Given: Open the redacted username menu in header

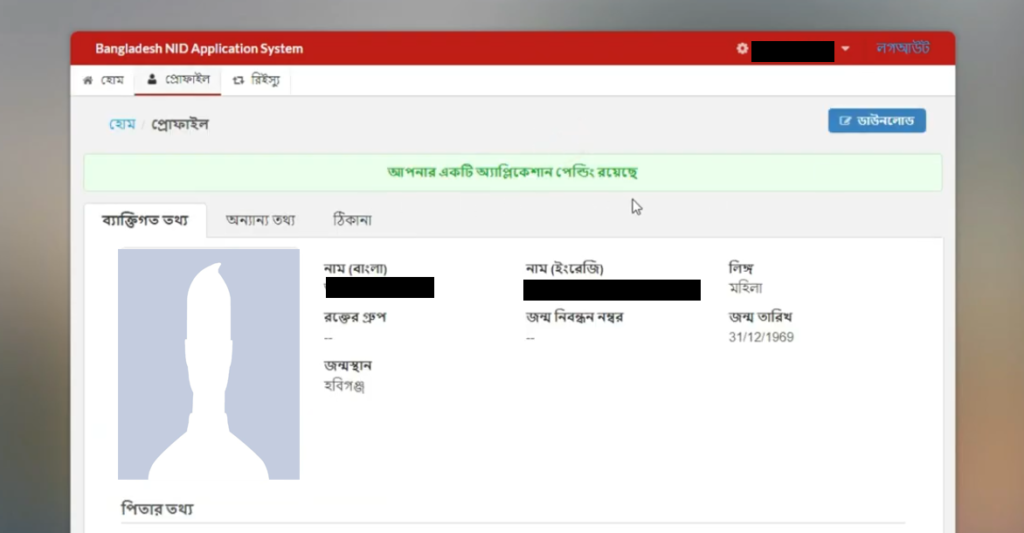Looking at the screenshot, I should click(x=792, y=50).
